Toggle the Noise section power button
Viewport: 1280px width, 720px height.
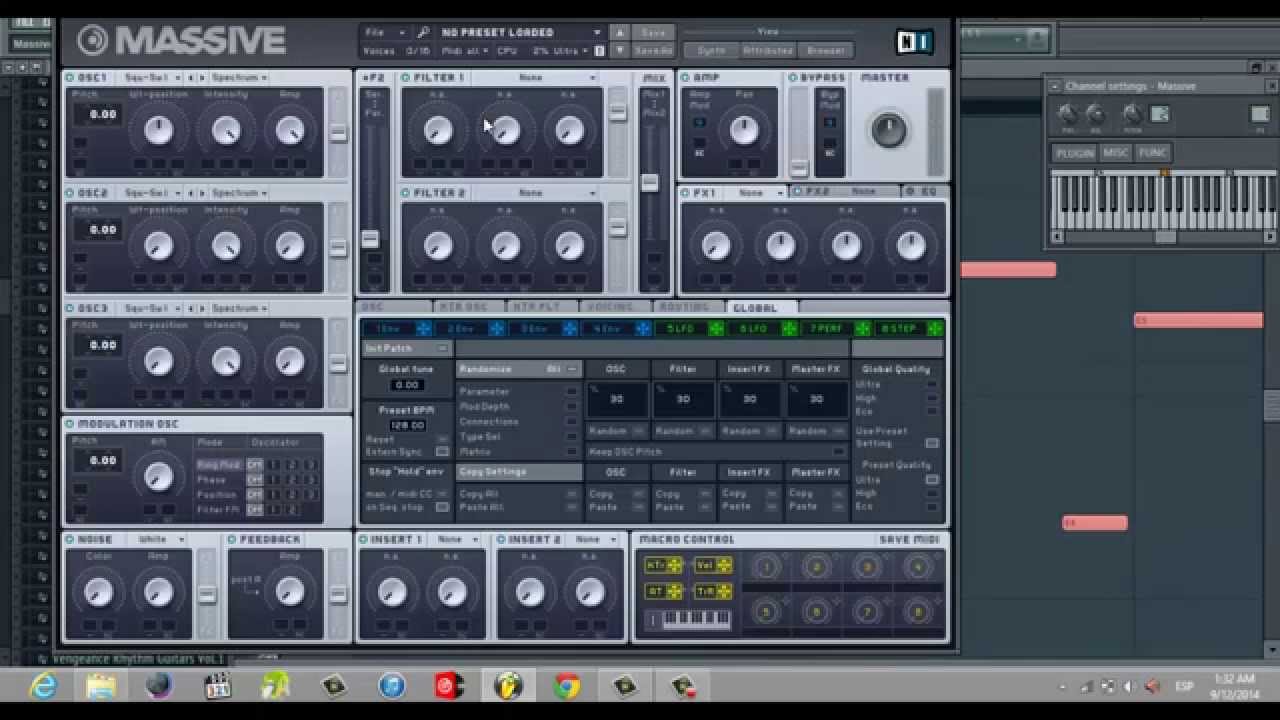click(70, 539)
